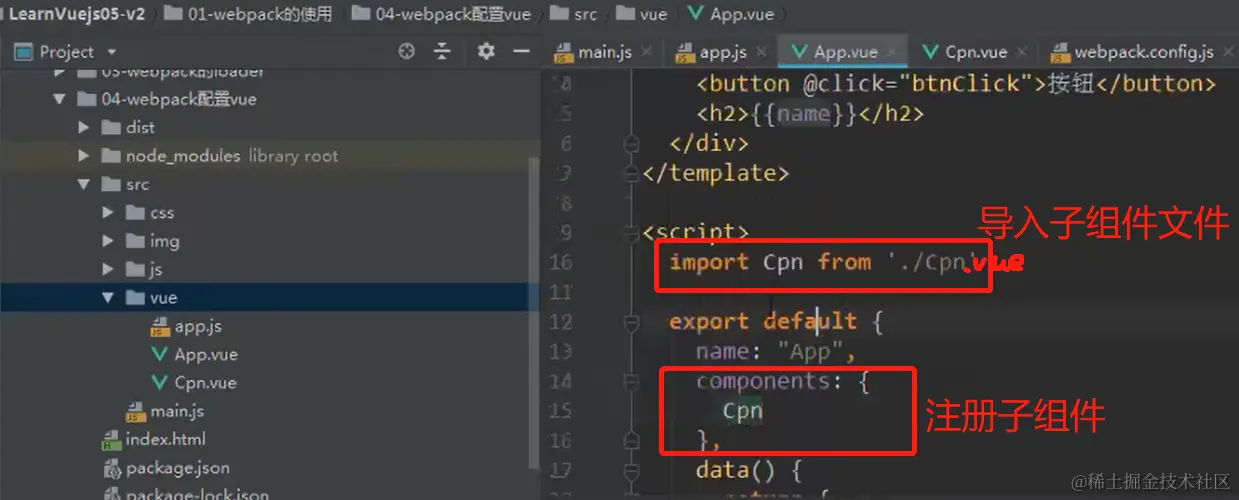
Task: Click the vue breadcrumb
Action: (641, 14)
